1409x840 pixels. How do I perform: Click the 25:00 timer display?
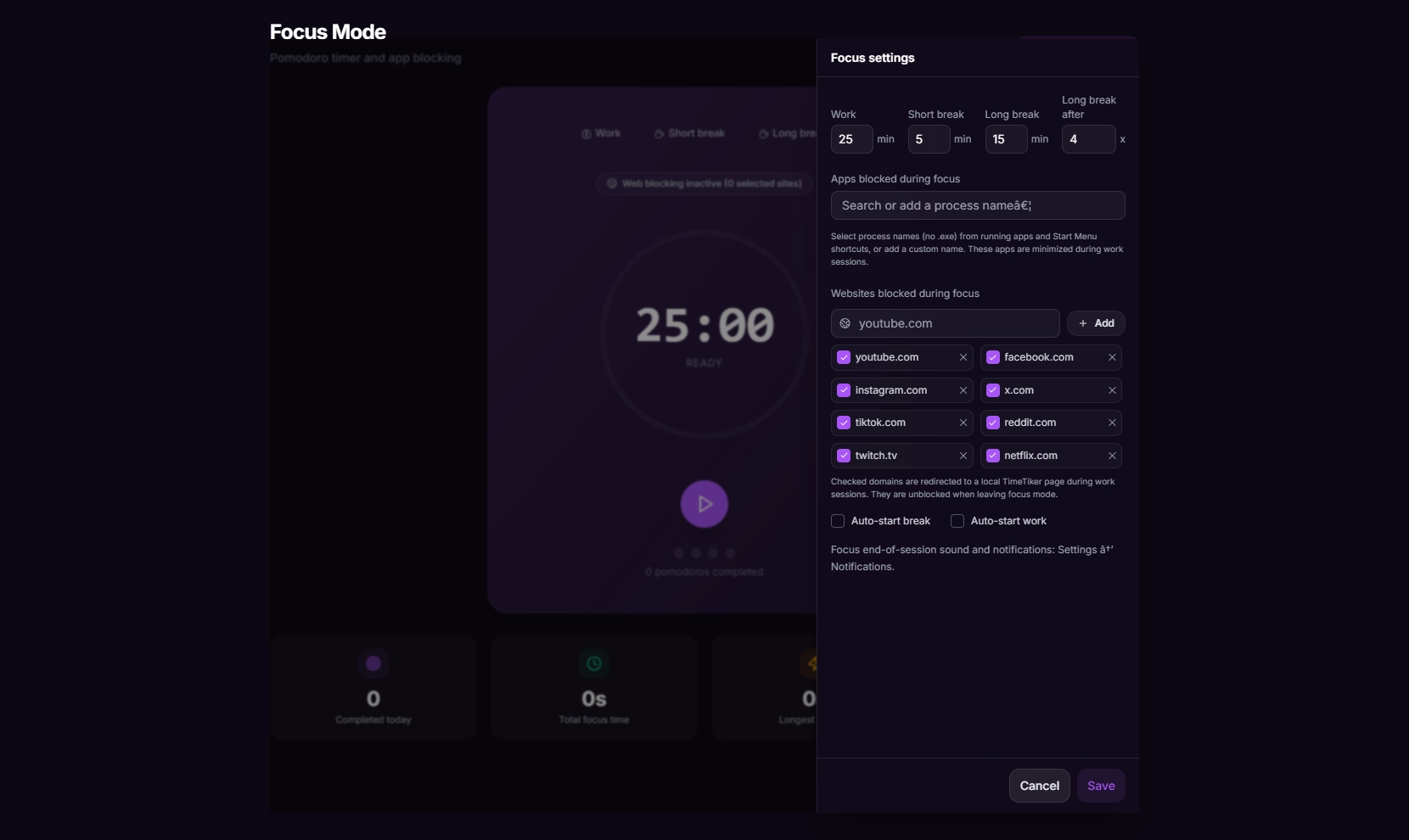(x=705, y=326)
